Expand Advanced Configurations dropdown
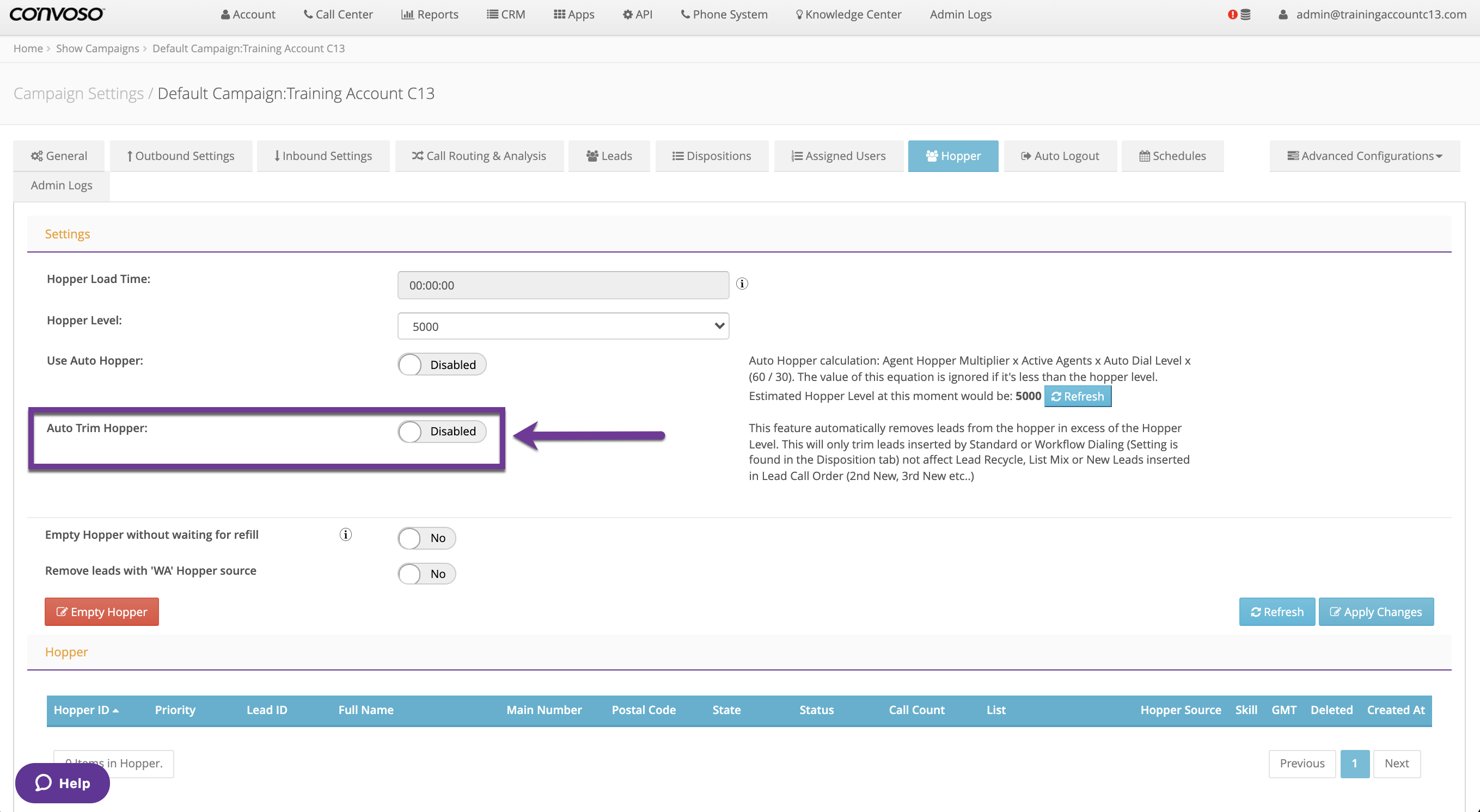 click(x=1365, y=156)
